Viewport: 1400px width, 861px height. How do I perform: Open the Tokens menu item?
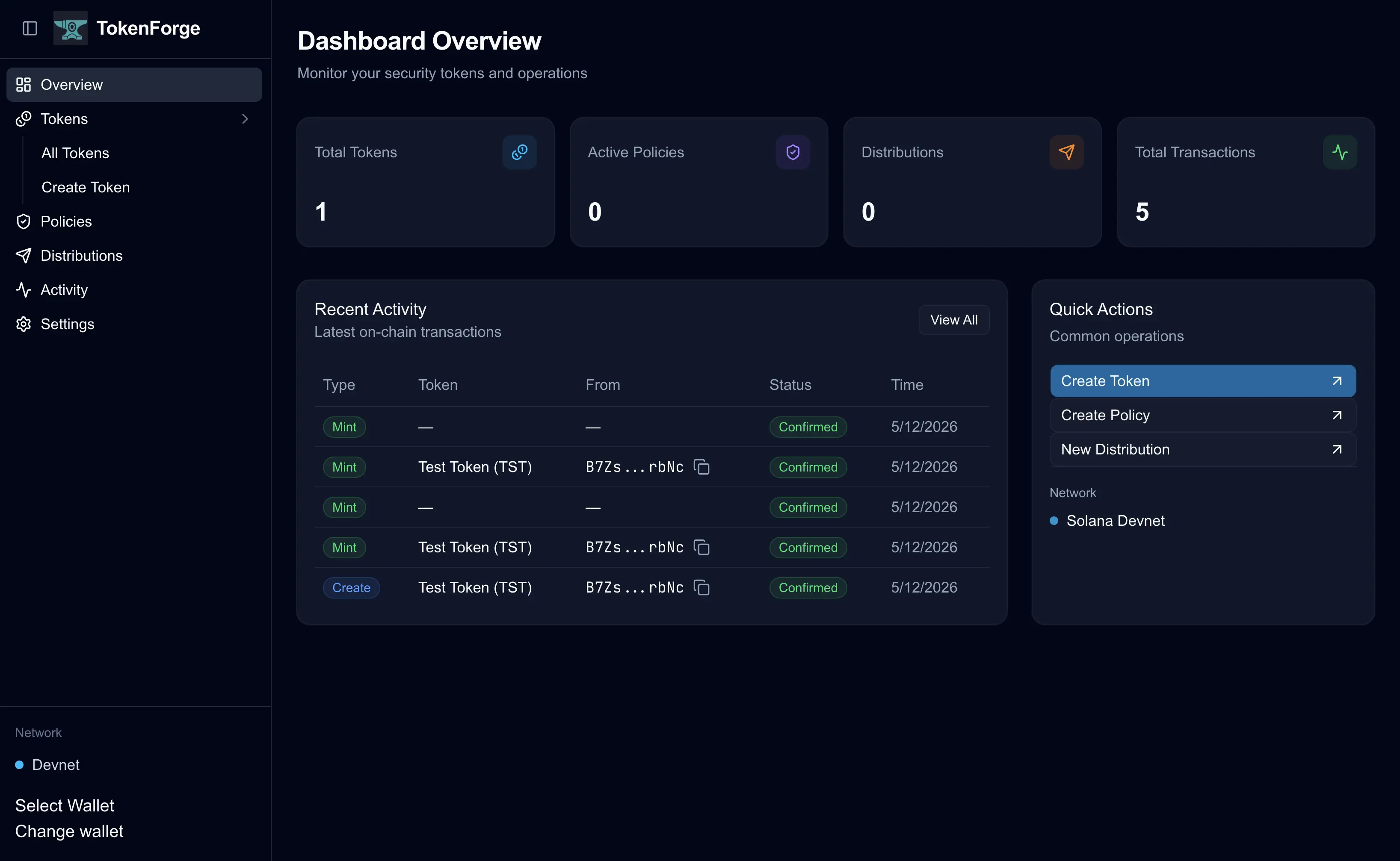(134, 118)
